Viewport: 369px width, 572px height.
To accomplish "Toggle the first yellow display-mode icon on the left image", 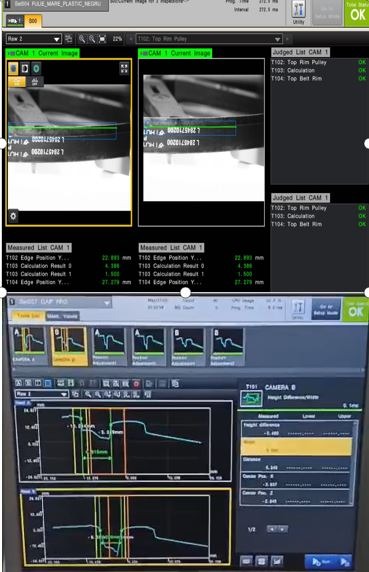I will click(x=13, y=69).
